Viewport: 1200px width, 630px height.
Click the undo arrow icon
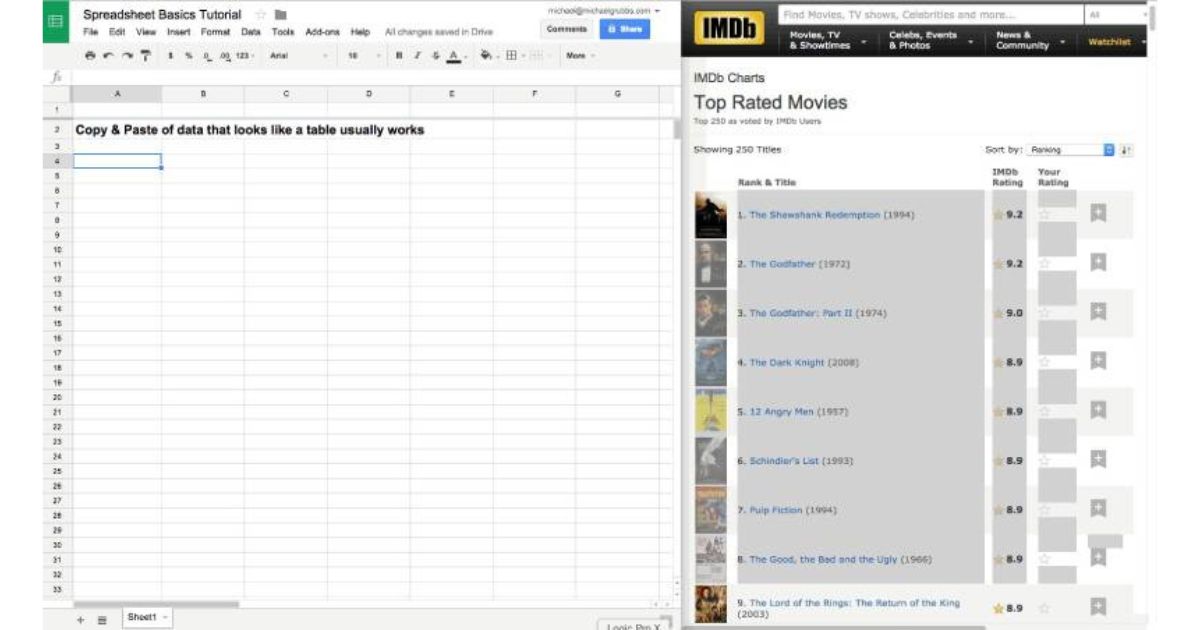(x=108, y=56)
